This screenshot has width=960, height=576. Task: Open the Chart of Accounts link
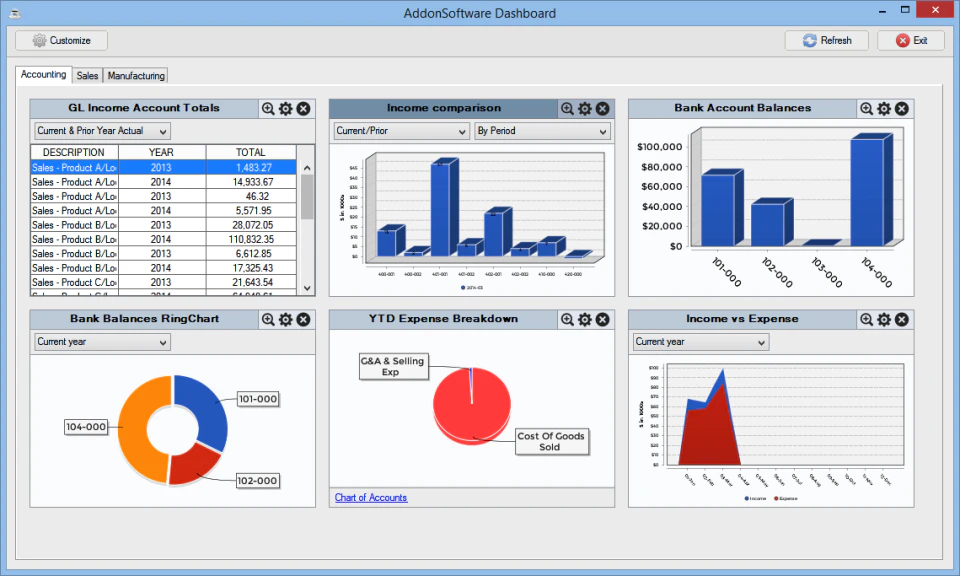[x=370, y=498]
